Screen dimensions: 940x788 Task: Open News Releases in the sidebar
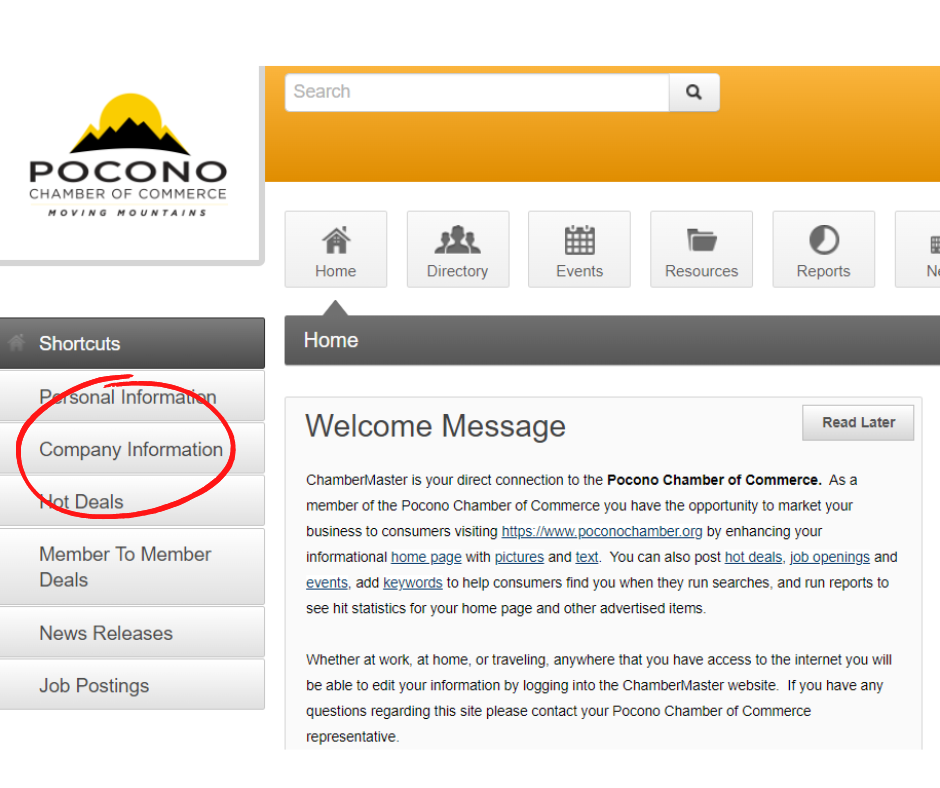(106, 633)
